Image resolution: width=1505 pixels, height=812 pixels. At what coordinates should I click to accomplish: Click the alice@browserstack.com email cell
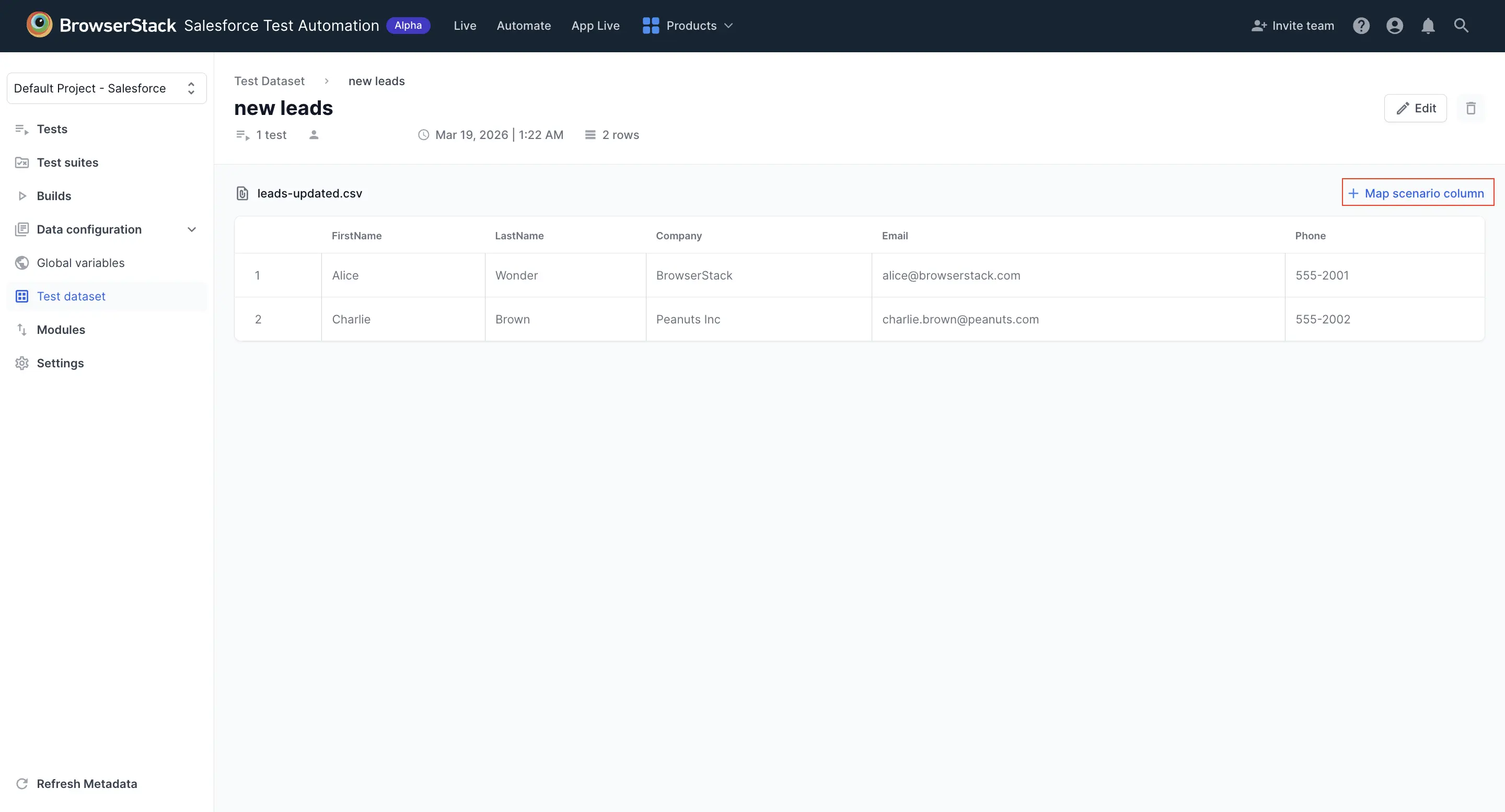tap(951, 275)
